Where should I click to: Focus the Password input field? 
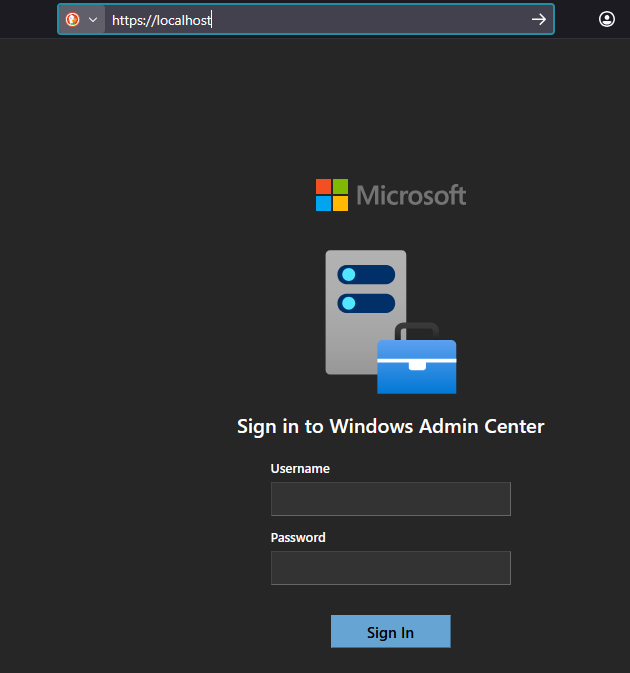[x=390, y=568]
